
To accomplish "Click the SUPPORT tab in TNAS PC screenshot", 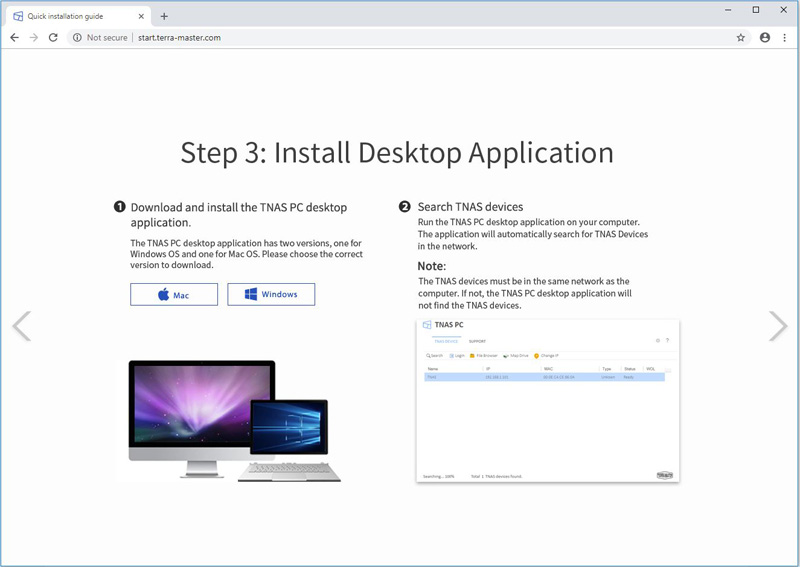I will (477, 341).
